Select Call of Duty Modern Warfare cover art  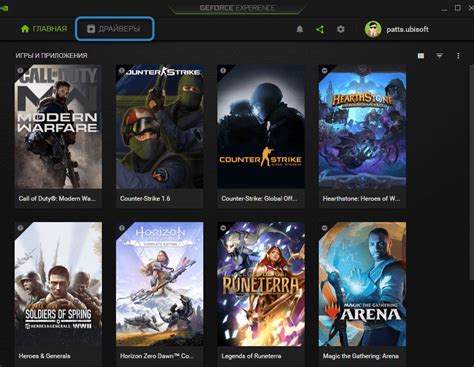pos(58,127)
